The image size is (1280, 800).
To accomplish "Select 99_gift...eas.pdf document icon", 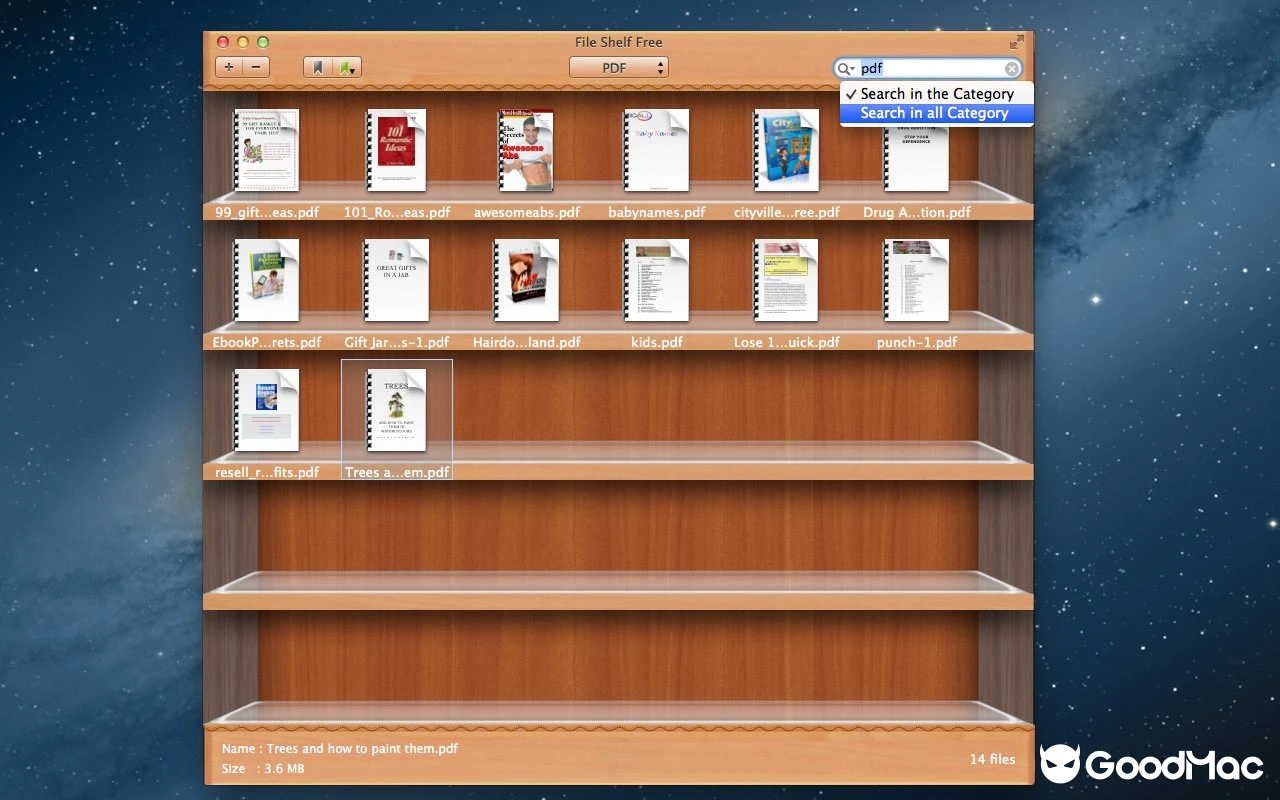I will [x=266, y=150].
